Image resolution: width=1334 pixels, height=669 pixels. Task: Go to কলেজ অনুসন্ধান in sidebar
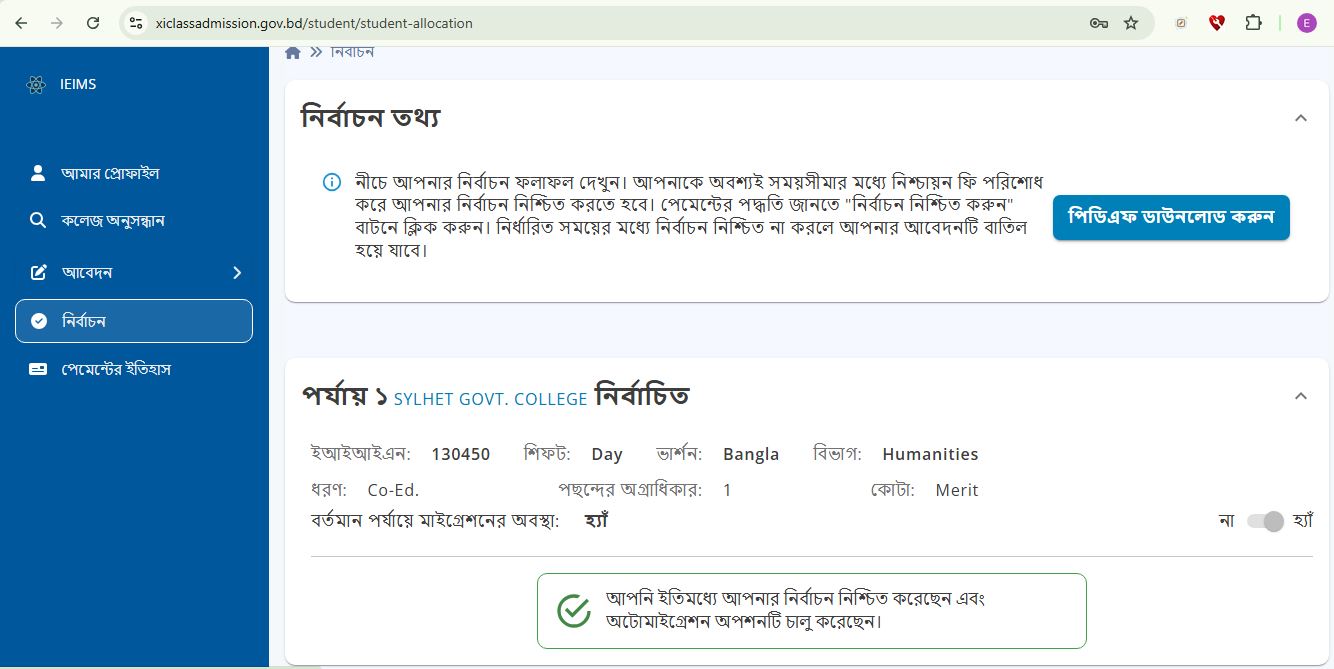tap(112, 220)
